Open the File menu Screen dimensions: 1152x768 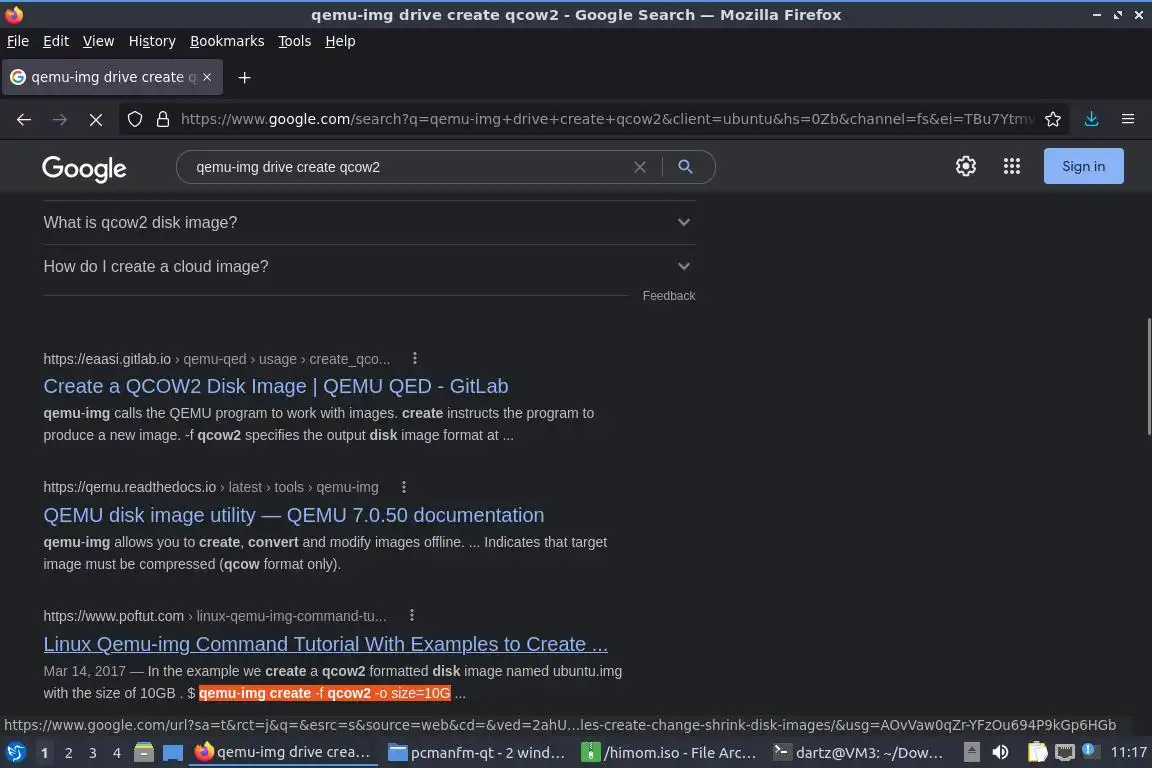pos(18,41)
